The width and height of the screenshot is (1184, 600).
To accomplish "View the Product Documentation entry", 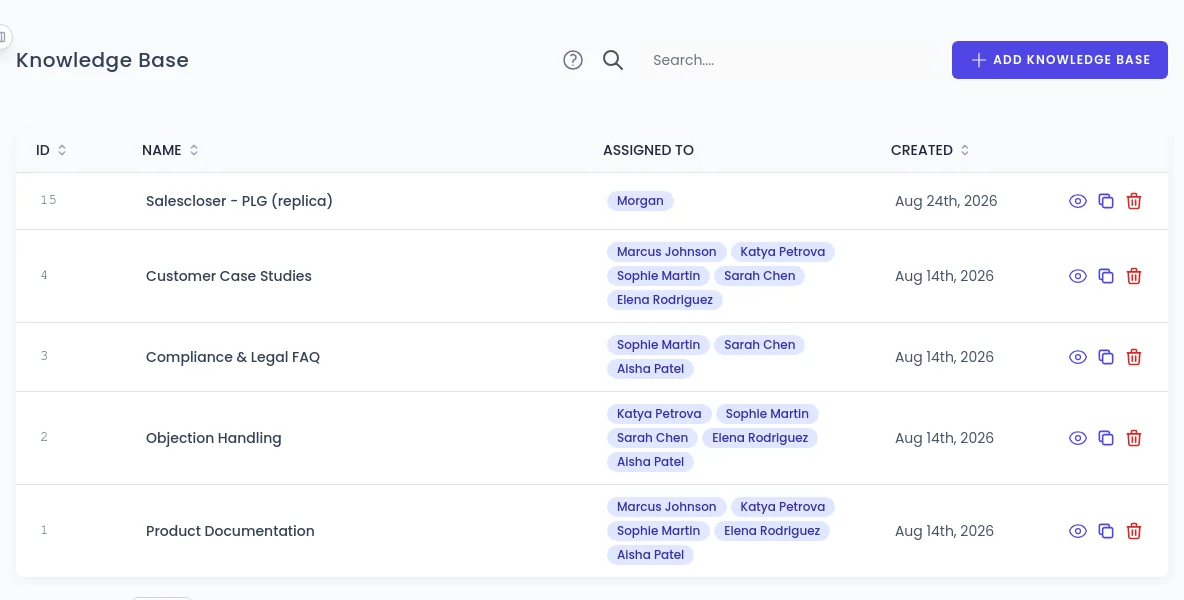I will 1078,531.
